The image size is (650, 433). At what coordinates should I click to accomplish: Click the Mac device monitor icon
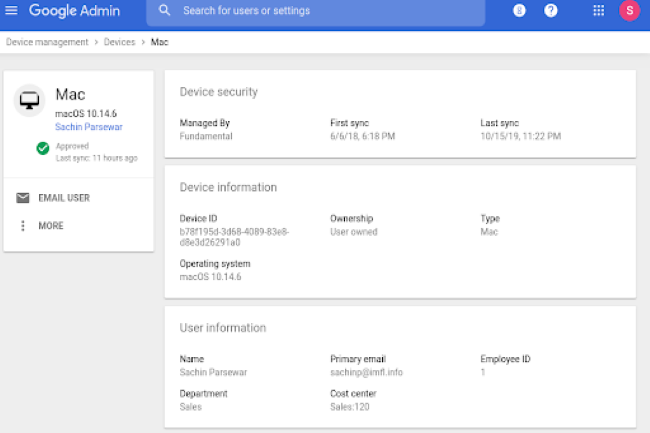tap(29, 100)
